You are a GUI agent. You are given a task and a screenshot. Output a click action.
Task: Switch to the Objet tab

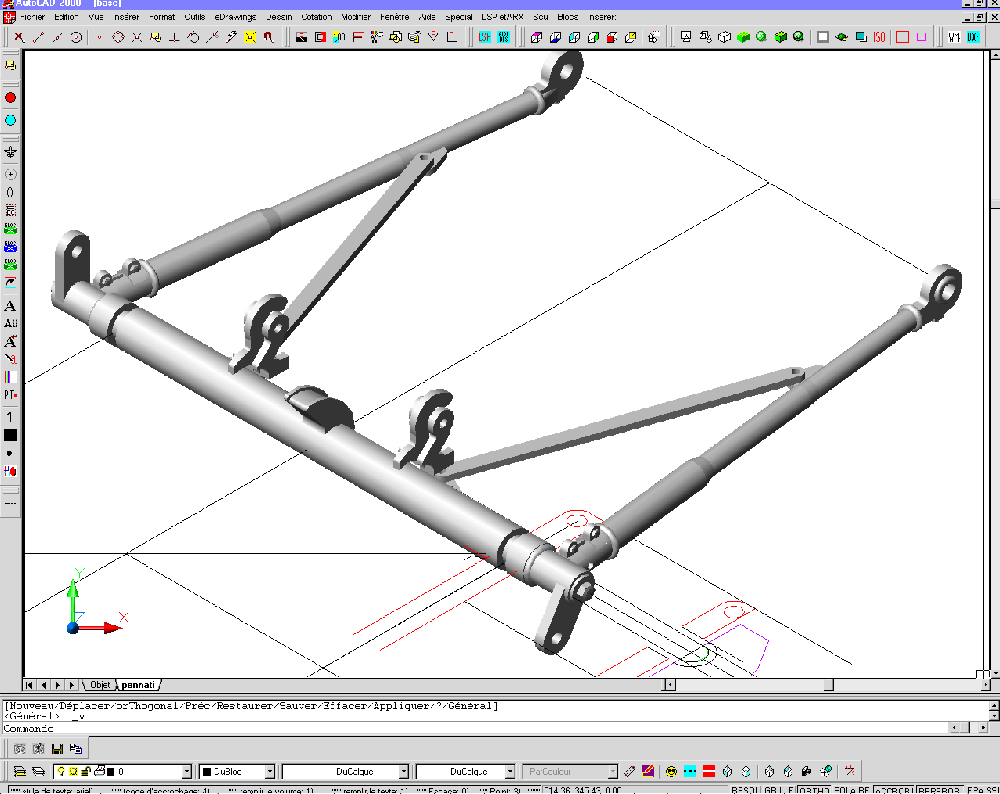pyautogui.click(x=100, y=685)
